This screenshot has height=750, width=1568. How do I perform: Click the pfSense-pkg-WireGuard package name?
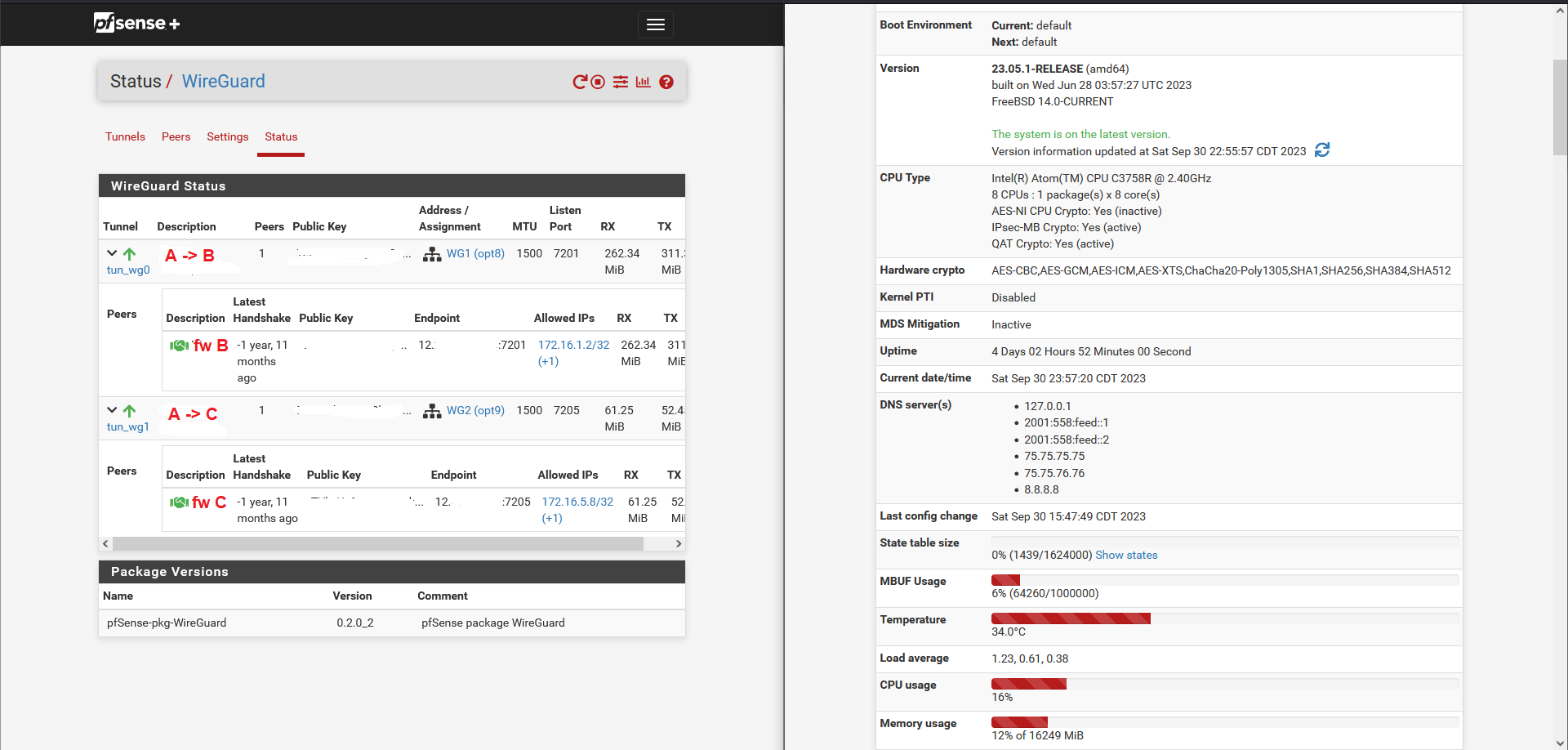(x=167, y=623)
